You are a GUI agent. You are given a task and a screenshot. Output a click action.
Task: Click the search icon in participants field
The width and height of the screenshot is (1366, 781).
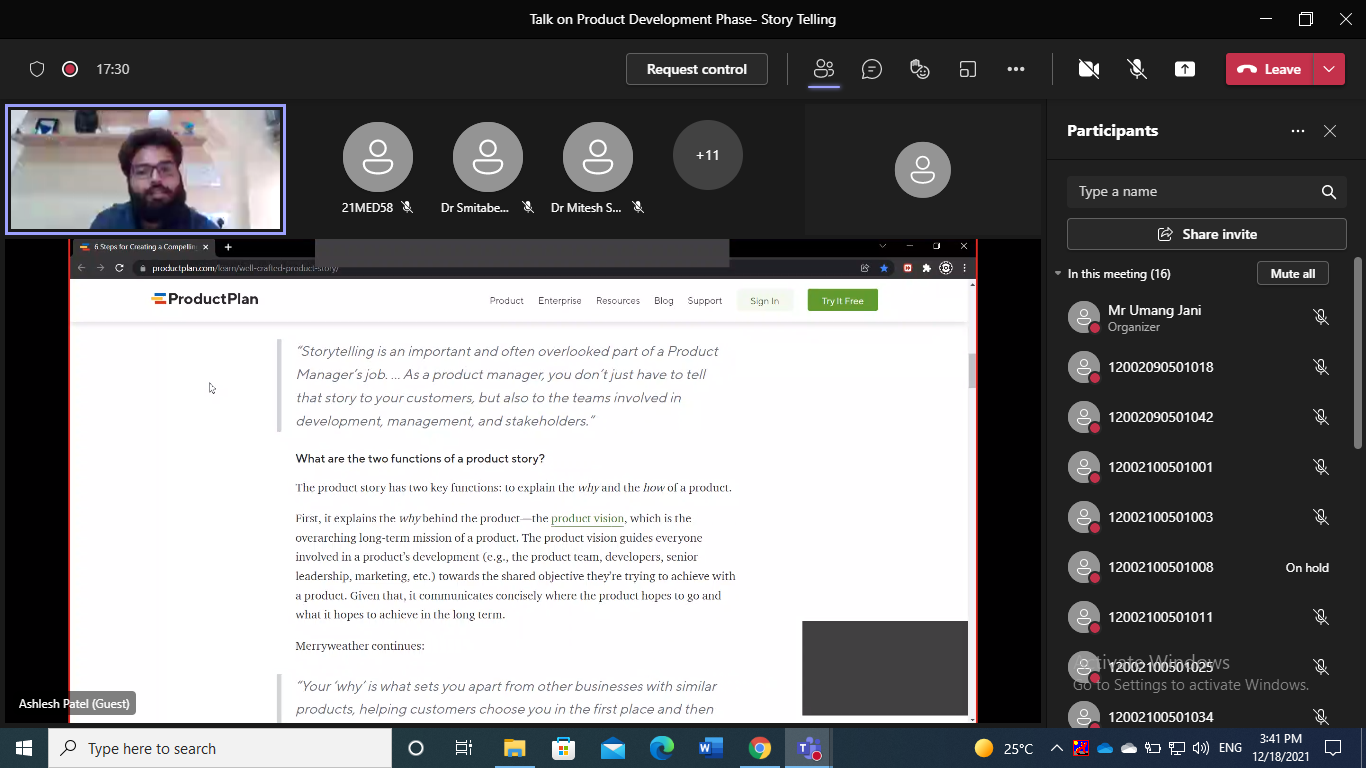pyautogui.click(x=1328, y=192)
